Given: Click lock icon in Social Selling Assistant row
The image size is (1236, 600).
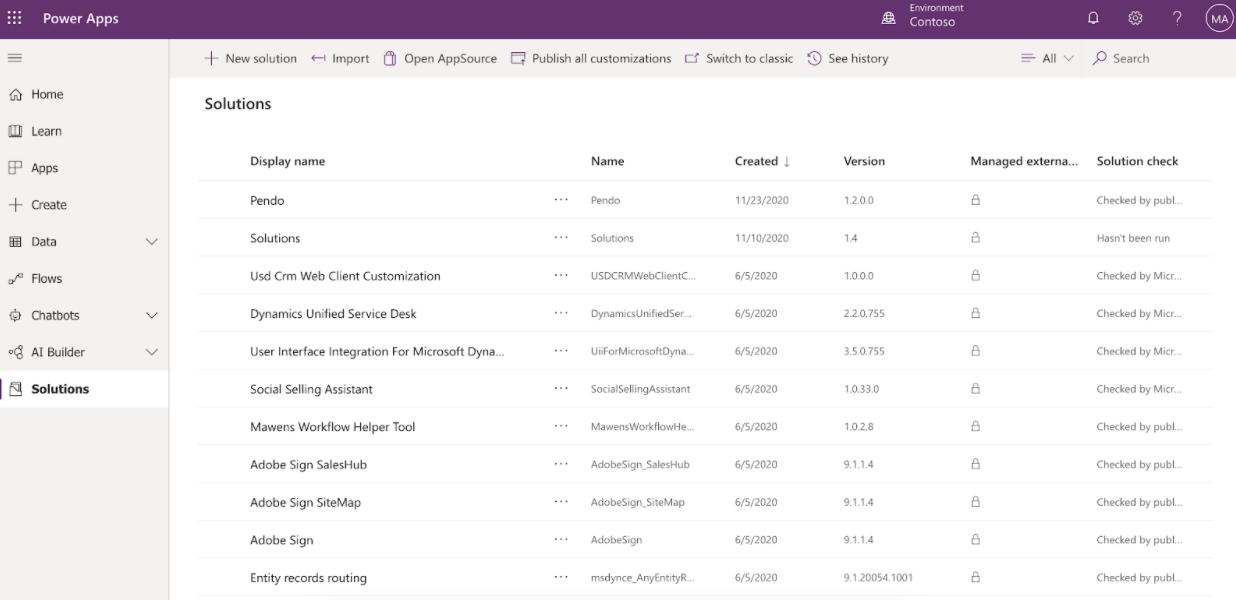Looking at the screenshot, I should 975,388.
